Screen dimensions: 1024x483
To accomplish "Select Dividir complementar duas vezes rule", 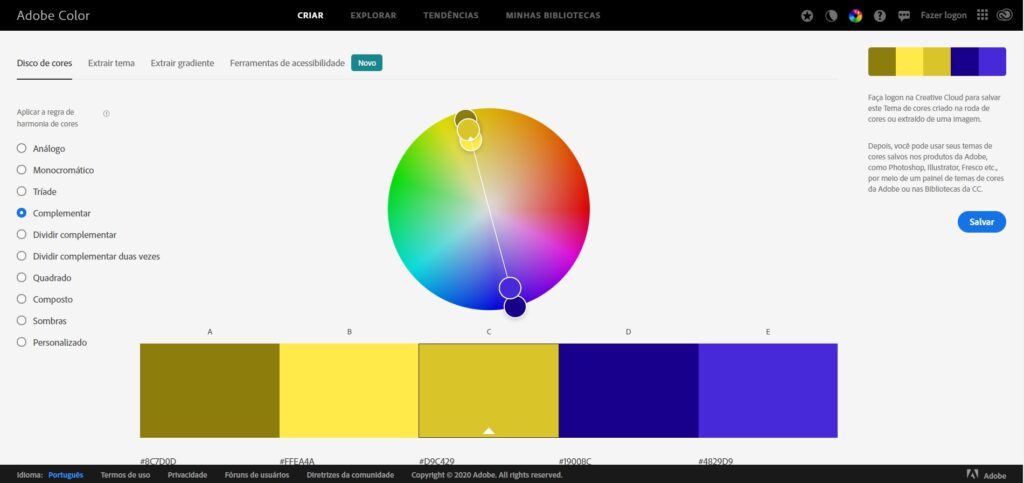I will 88,257.
